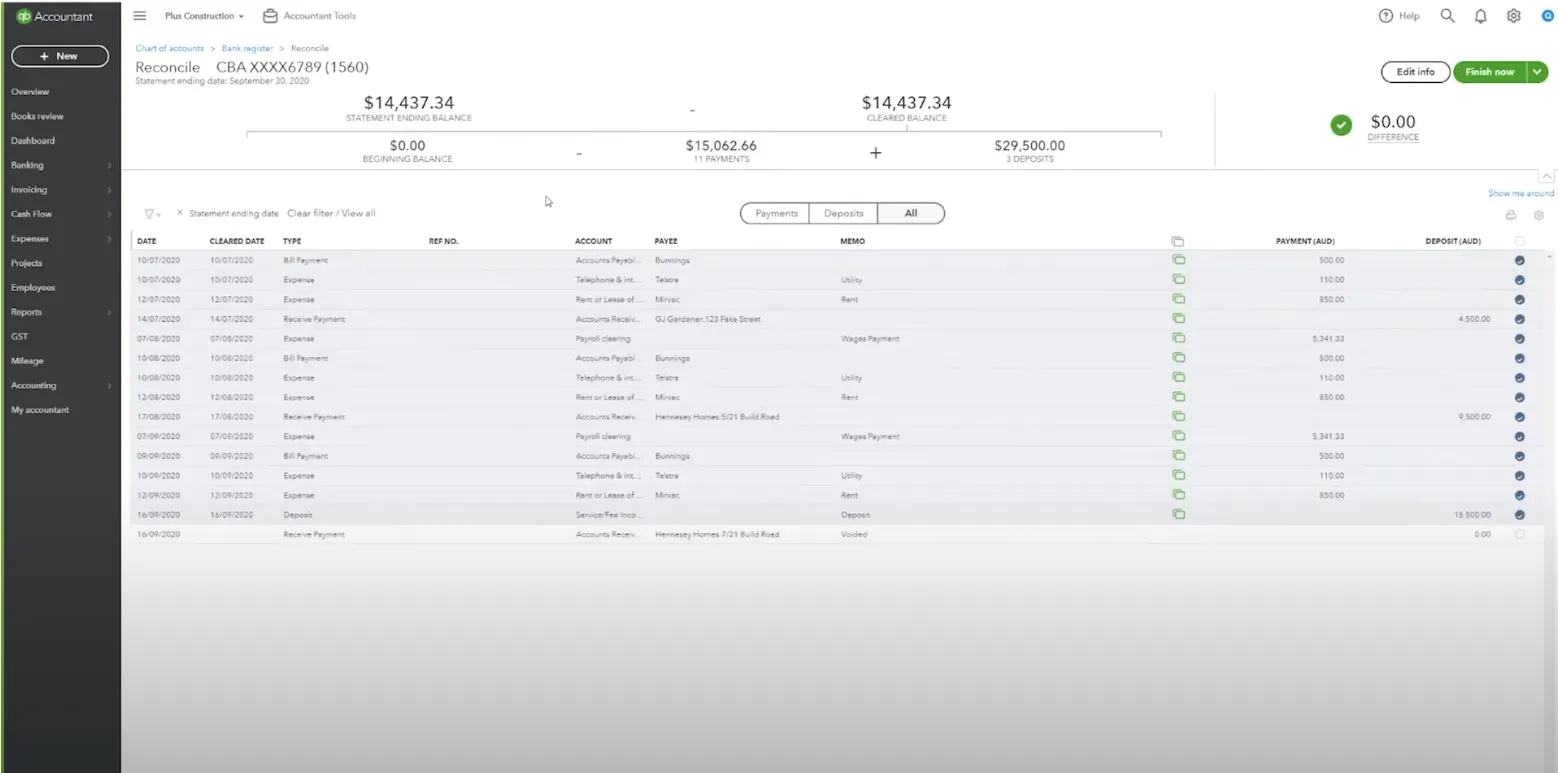Open the Finish now dropdown arrow
This screenshot has width=1558, height=773.
[1538, 72]
